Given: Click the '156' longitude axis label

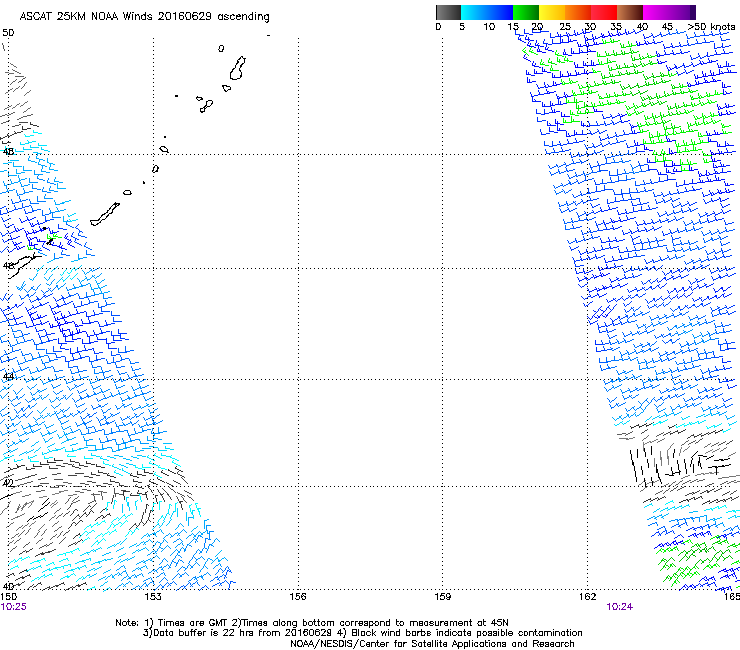Looking at the screenshot, I should pos(298,597).
